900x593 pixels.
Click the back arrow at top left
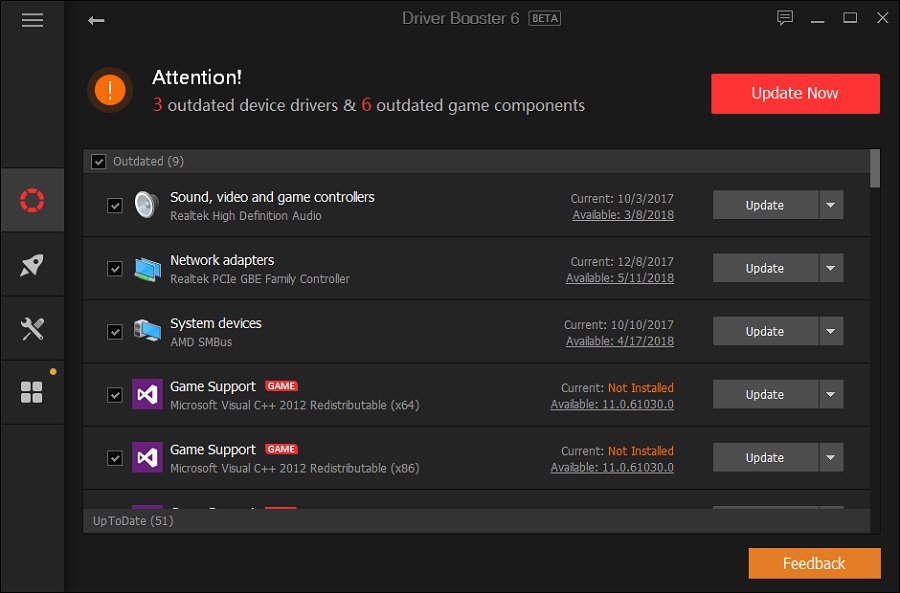pyautogui.click(x=96, y=19)
